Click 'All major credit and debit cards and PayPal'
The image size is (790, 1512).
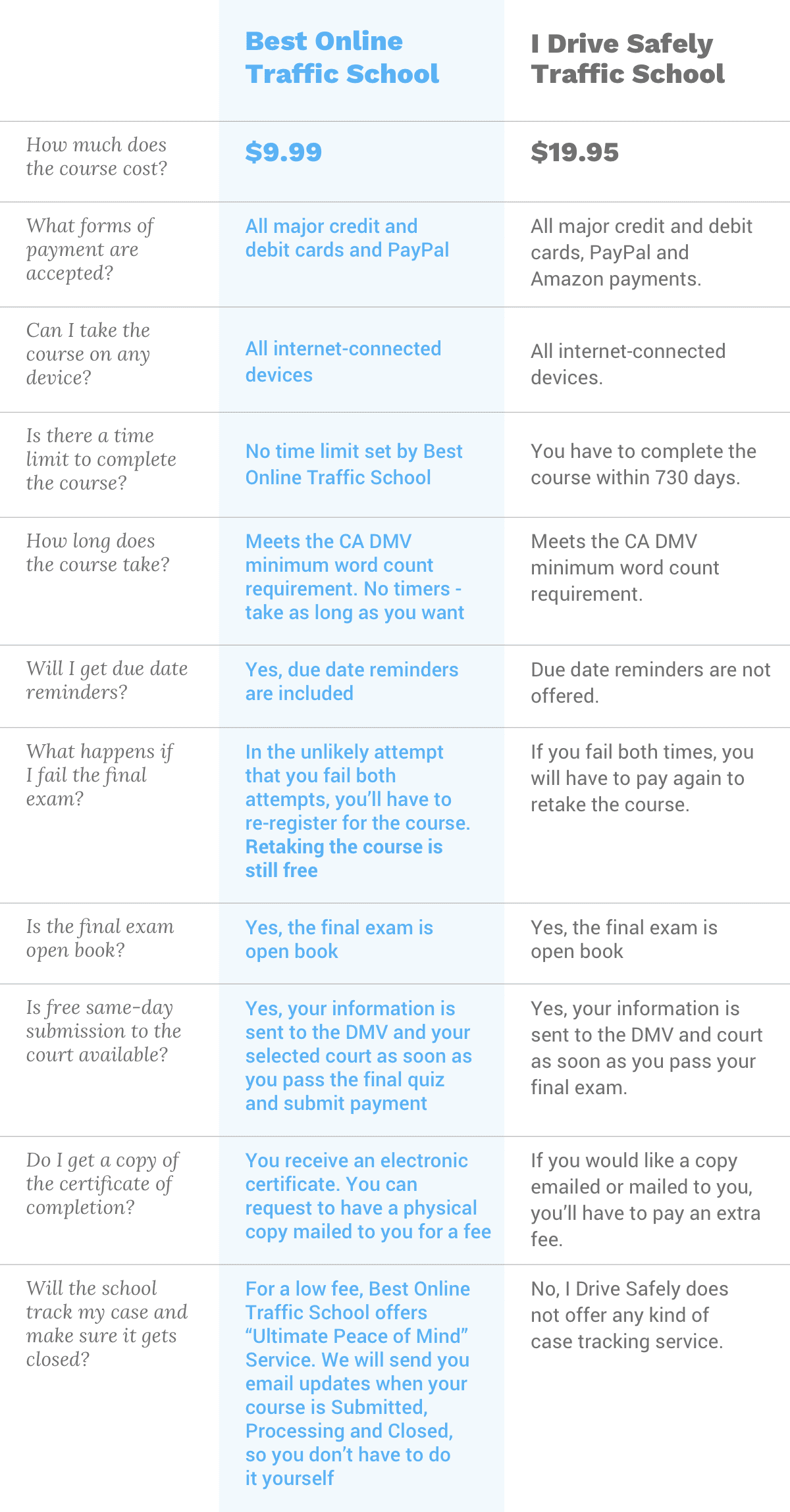click(x=347, y=238)
